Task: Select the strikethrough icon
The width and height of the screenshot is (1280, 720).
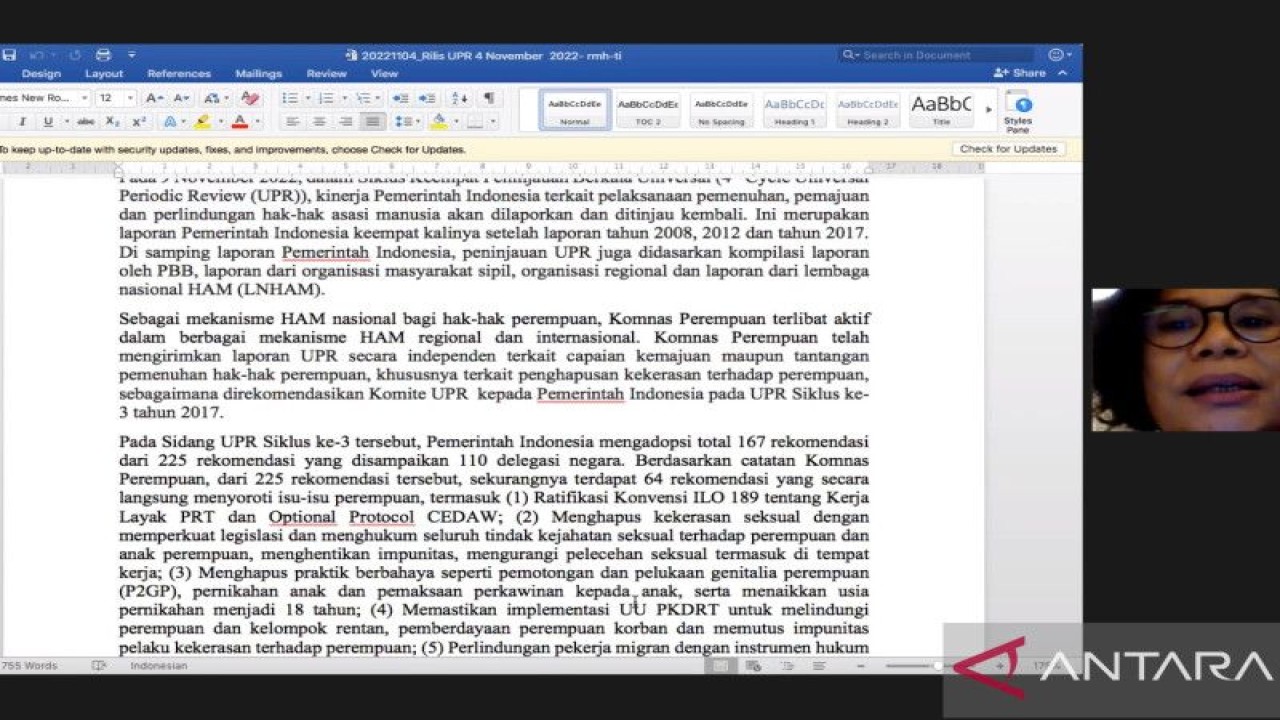Action: click(87, 120)
